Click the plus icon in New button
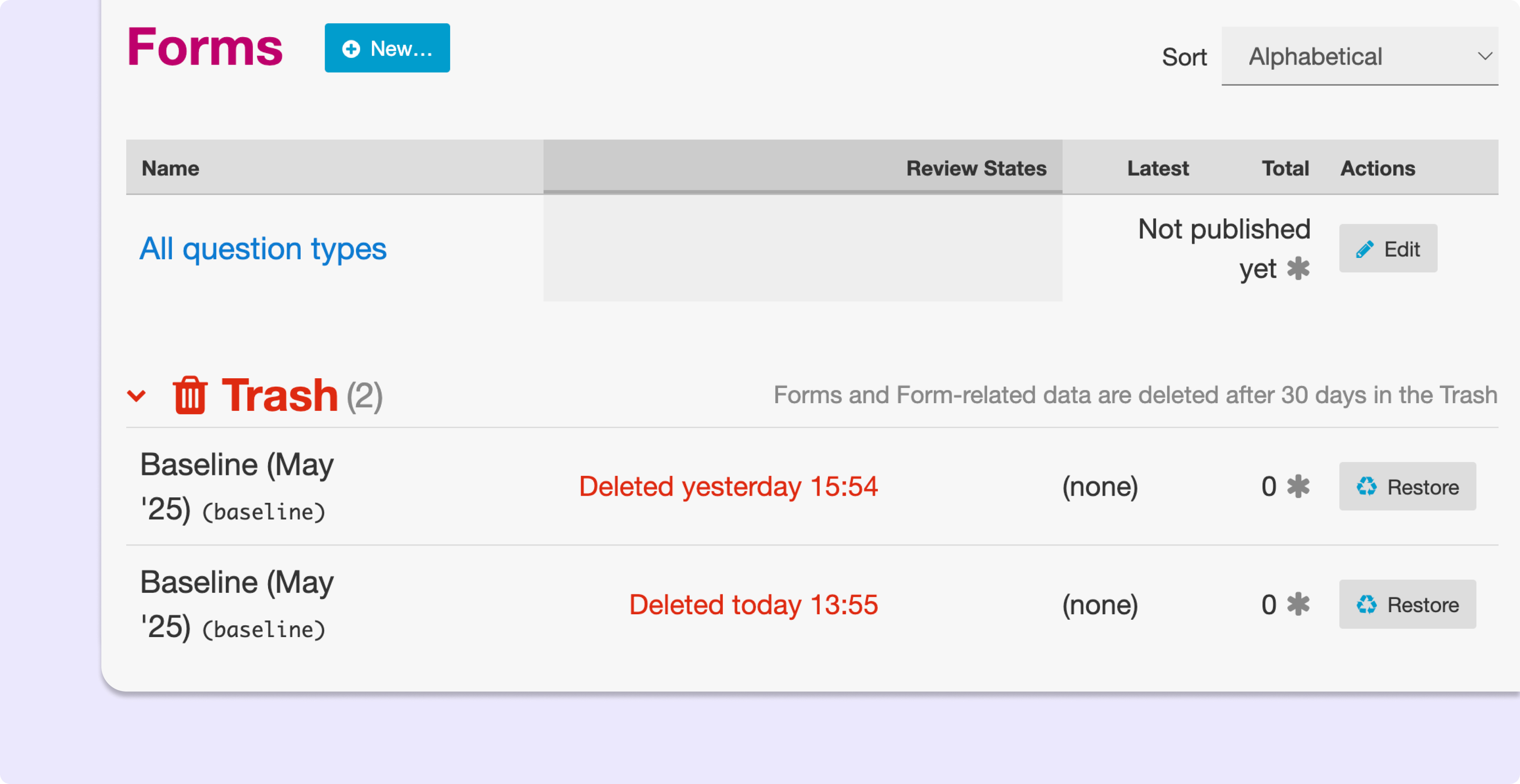The image size is (1520, 784). click(x=351, y=49)
